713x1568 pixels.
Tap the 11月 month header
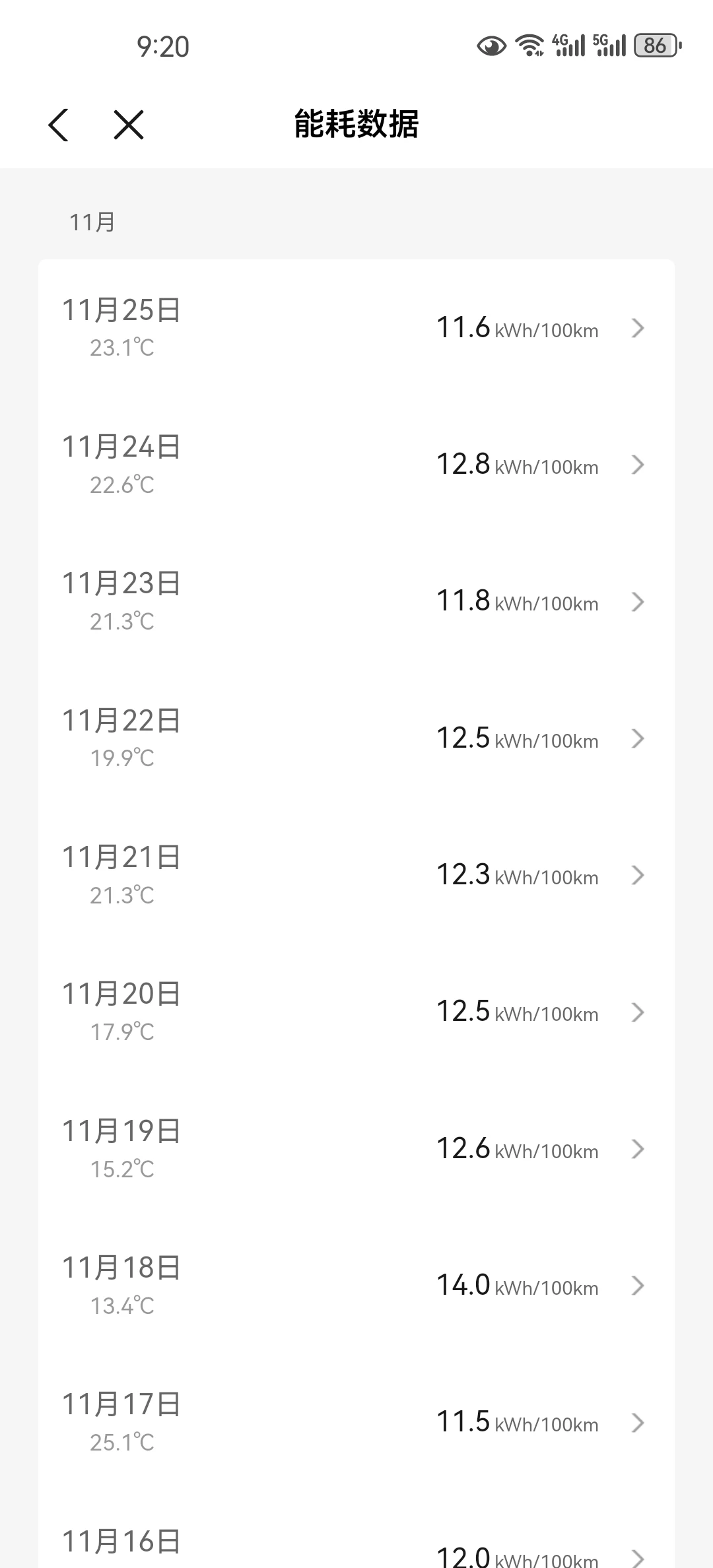[92, 222]
